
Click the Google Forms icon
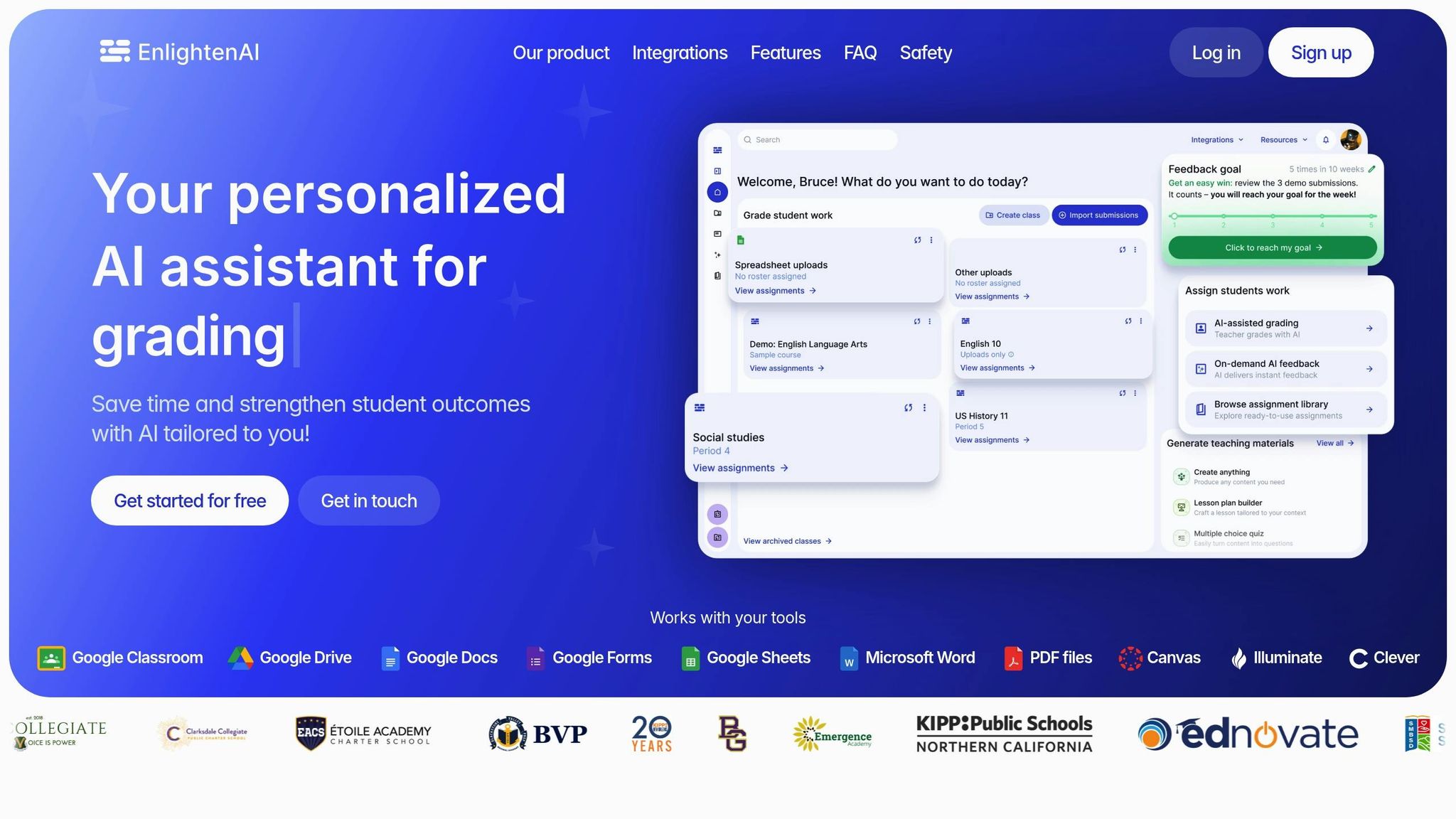[x=535, y=658]
